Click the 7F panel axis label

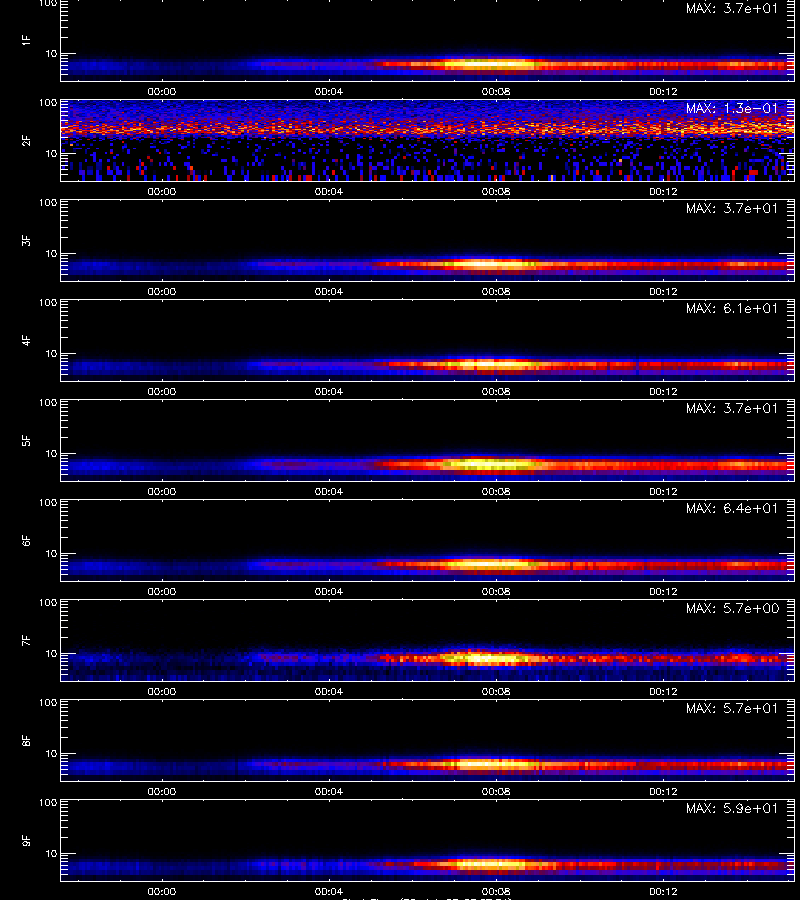click(26, 640)
